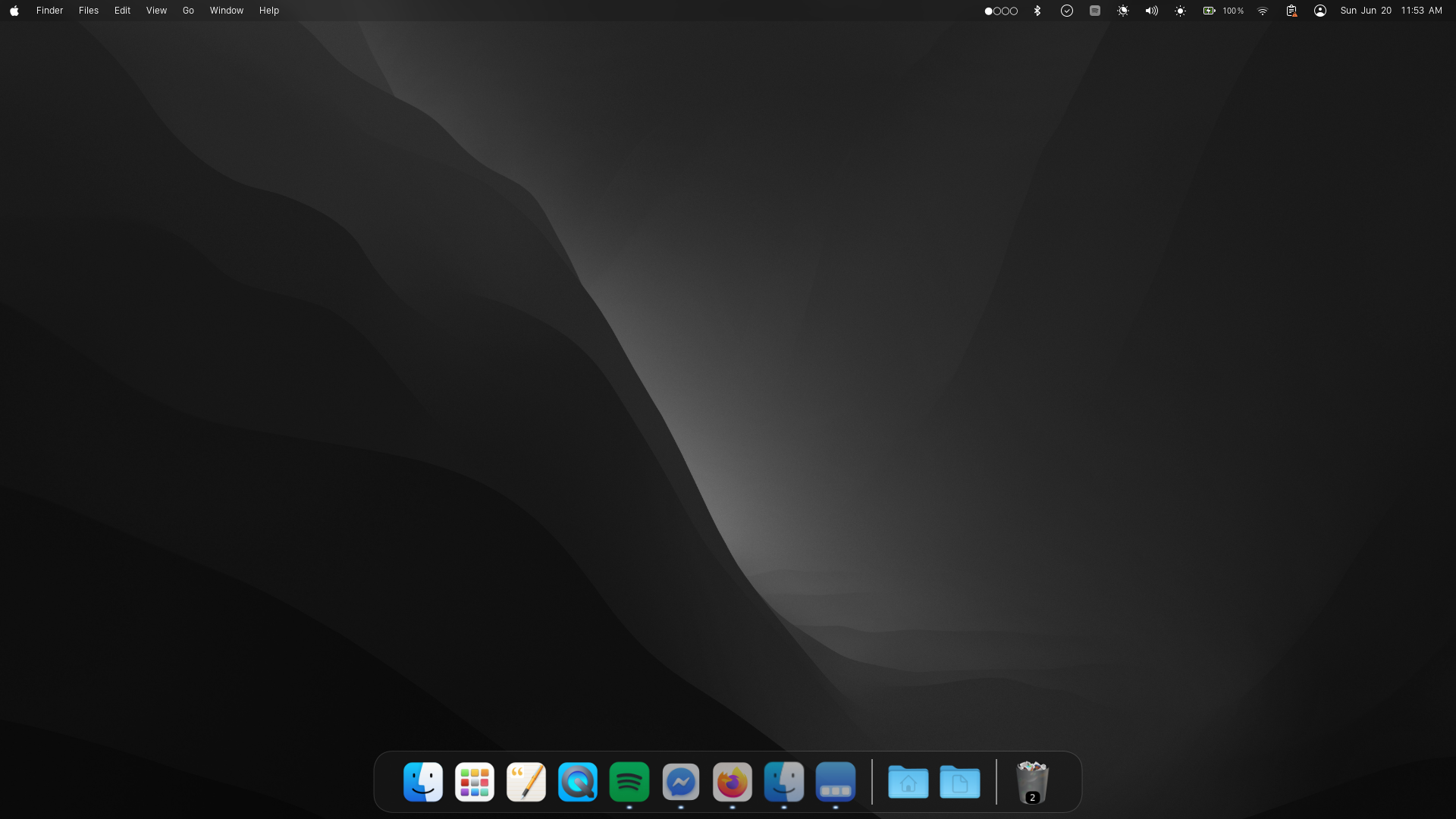Open Spotify from the dock
This screenshot has width=1456, height=819.
point(629,782)
